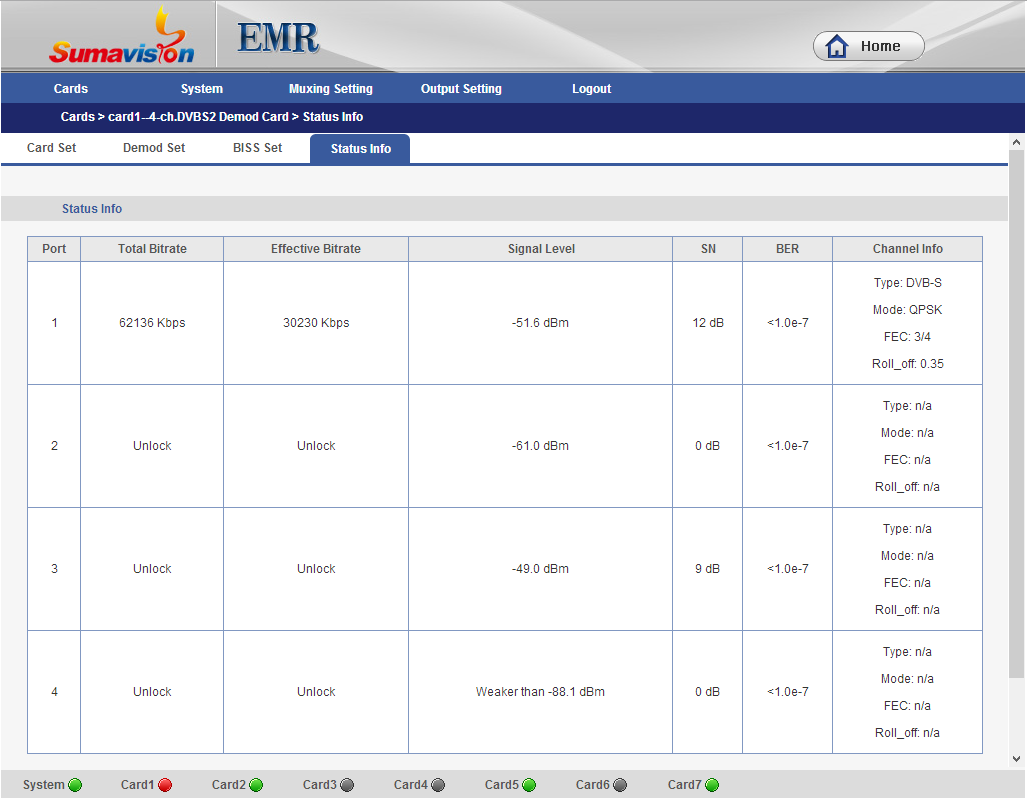
Task: Click the Status Info section heading
Action: coord(92,208)
